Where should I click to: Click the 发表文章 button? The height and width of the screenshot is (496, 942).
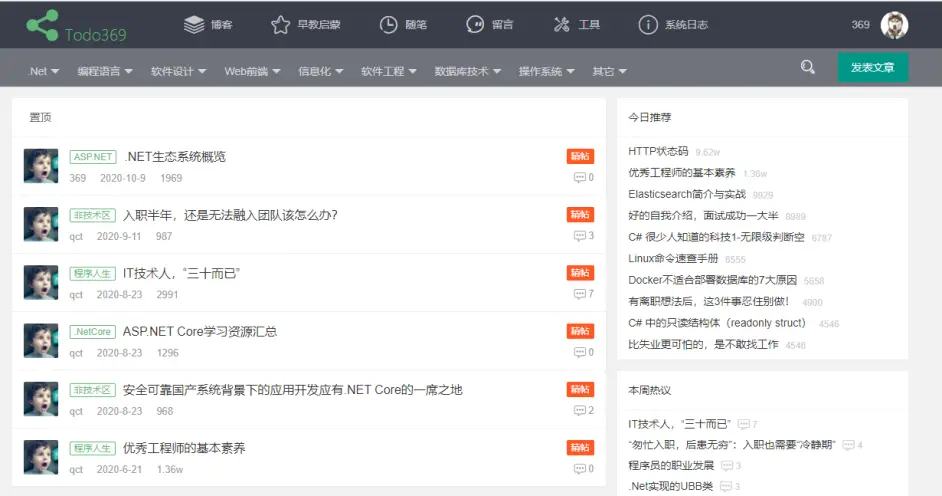873,67
